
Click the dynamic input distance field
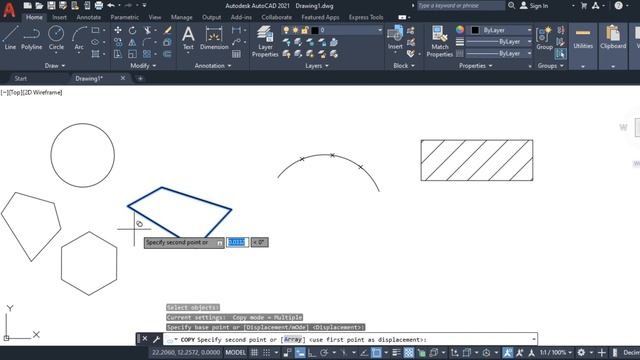(238, 242)
